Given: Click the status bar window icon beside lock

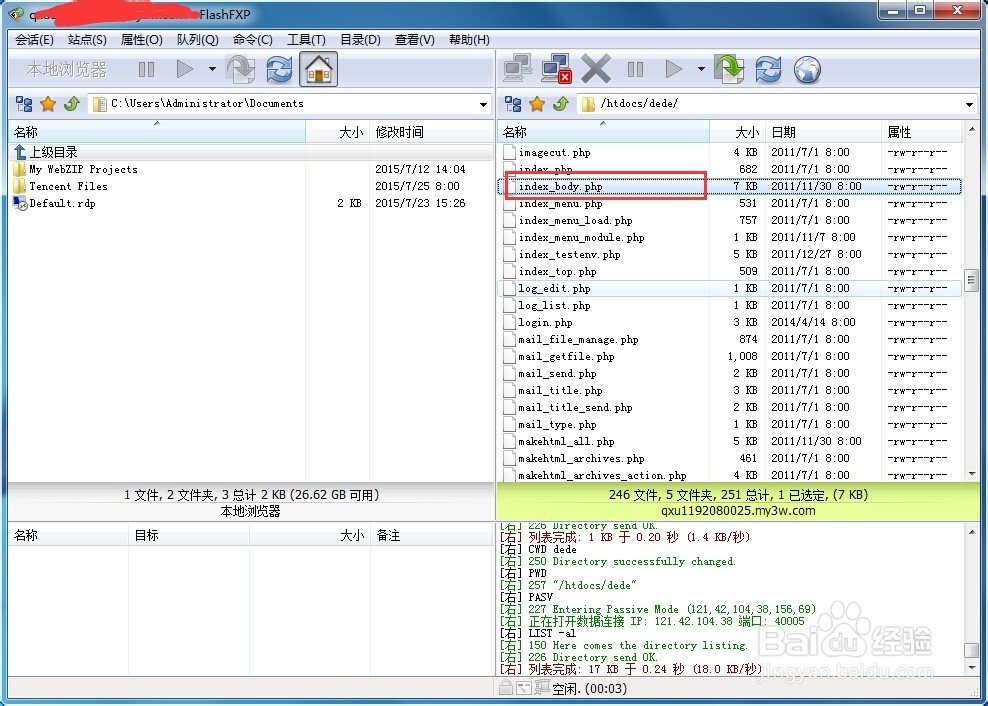Looking at the screenshot, I should click(x=524, y=688).
